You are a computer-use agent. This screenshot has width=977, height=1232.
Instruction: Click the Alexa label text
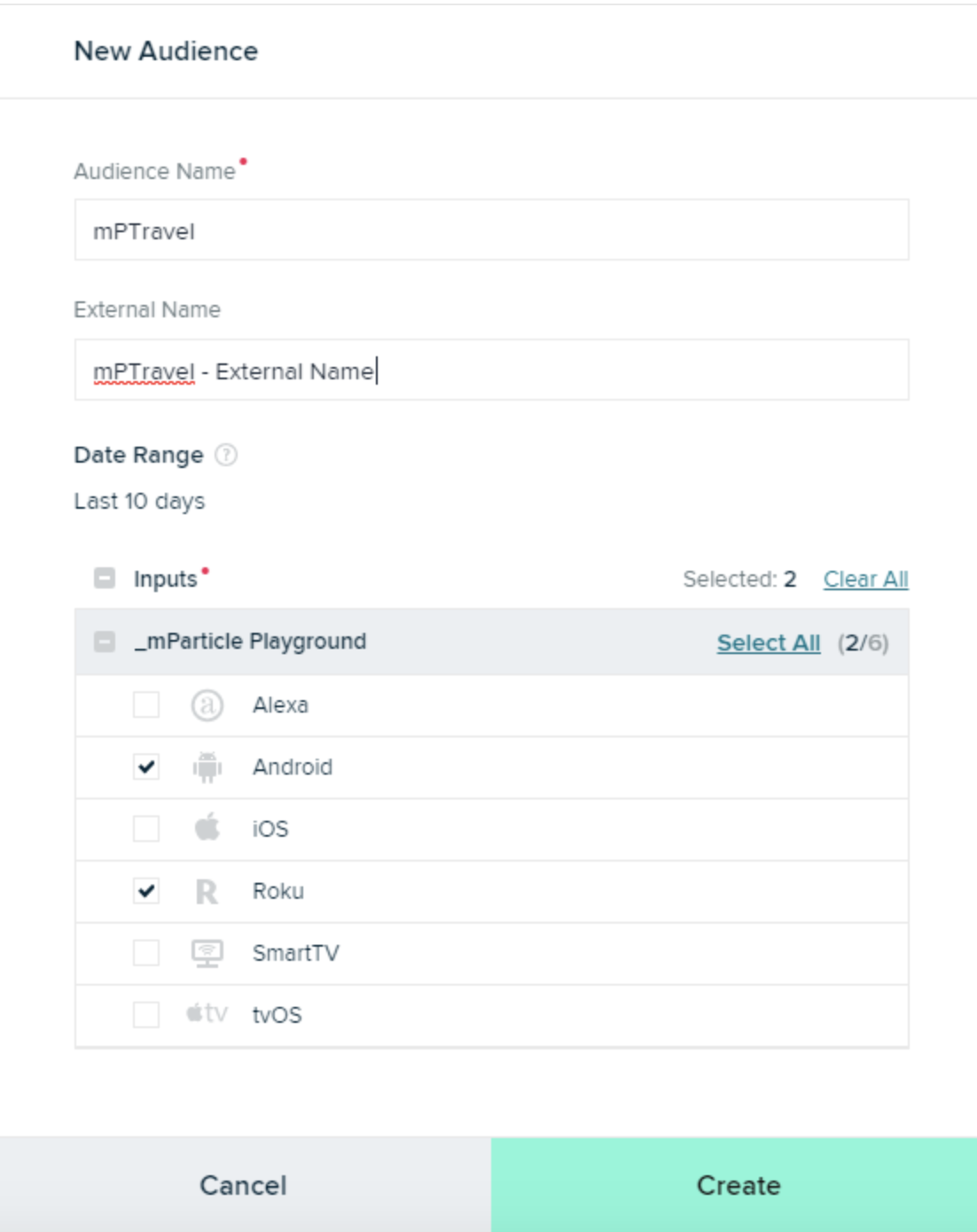click(280, 706)
